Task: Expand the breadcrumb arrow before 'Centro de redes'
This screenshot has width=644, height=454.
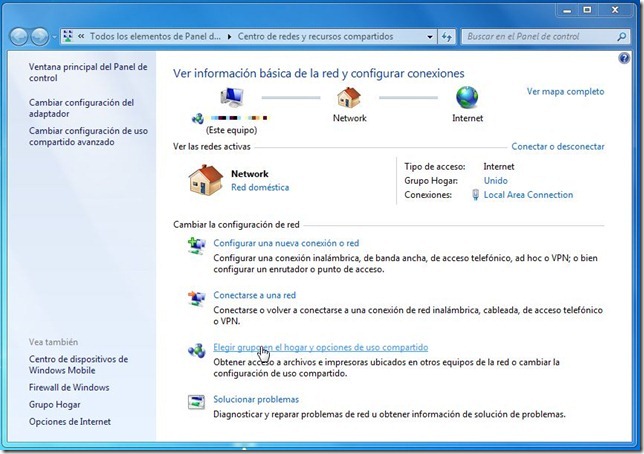Action: [229, 37]
